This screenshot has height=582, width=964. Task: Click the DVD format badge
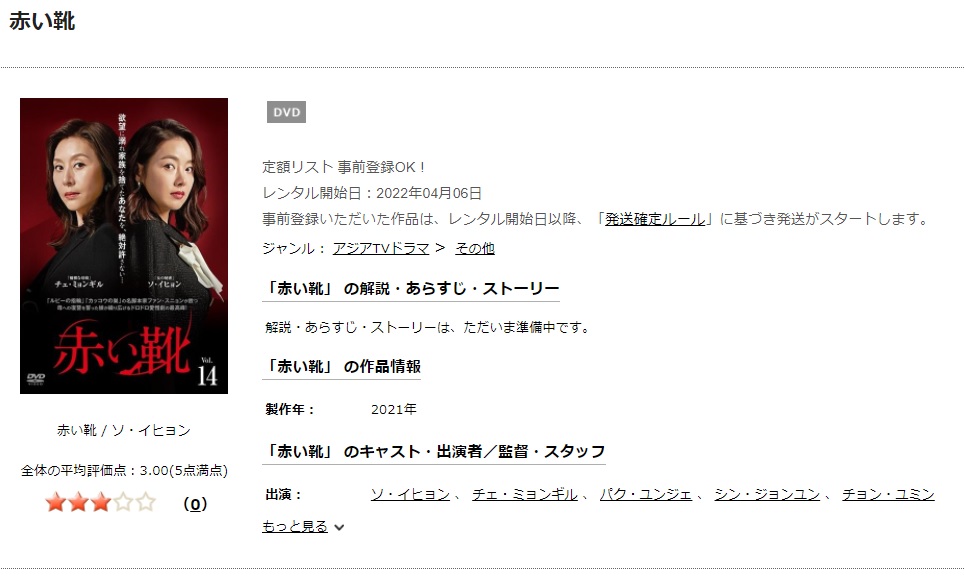pos(286,112)
